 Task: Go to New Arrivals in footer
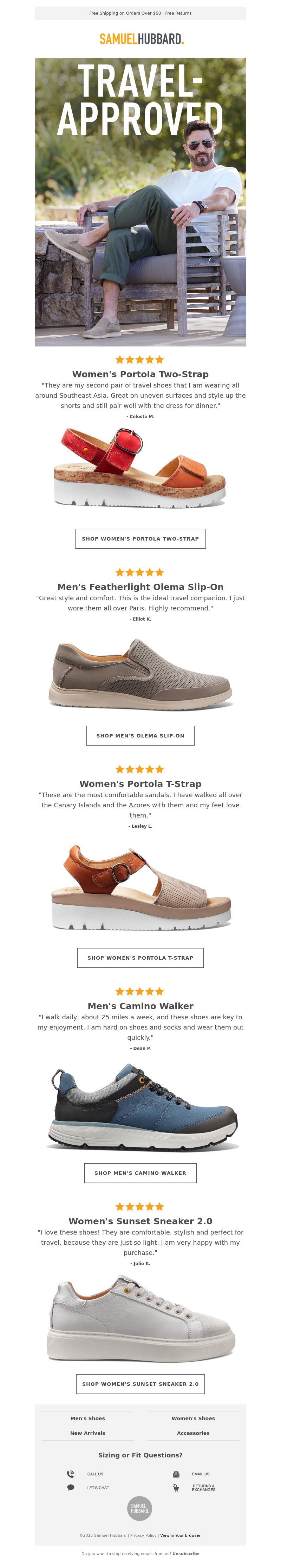88,1433
